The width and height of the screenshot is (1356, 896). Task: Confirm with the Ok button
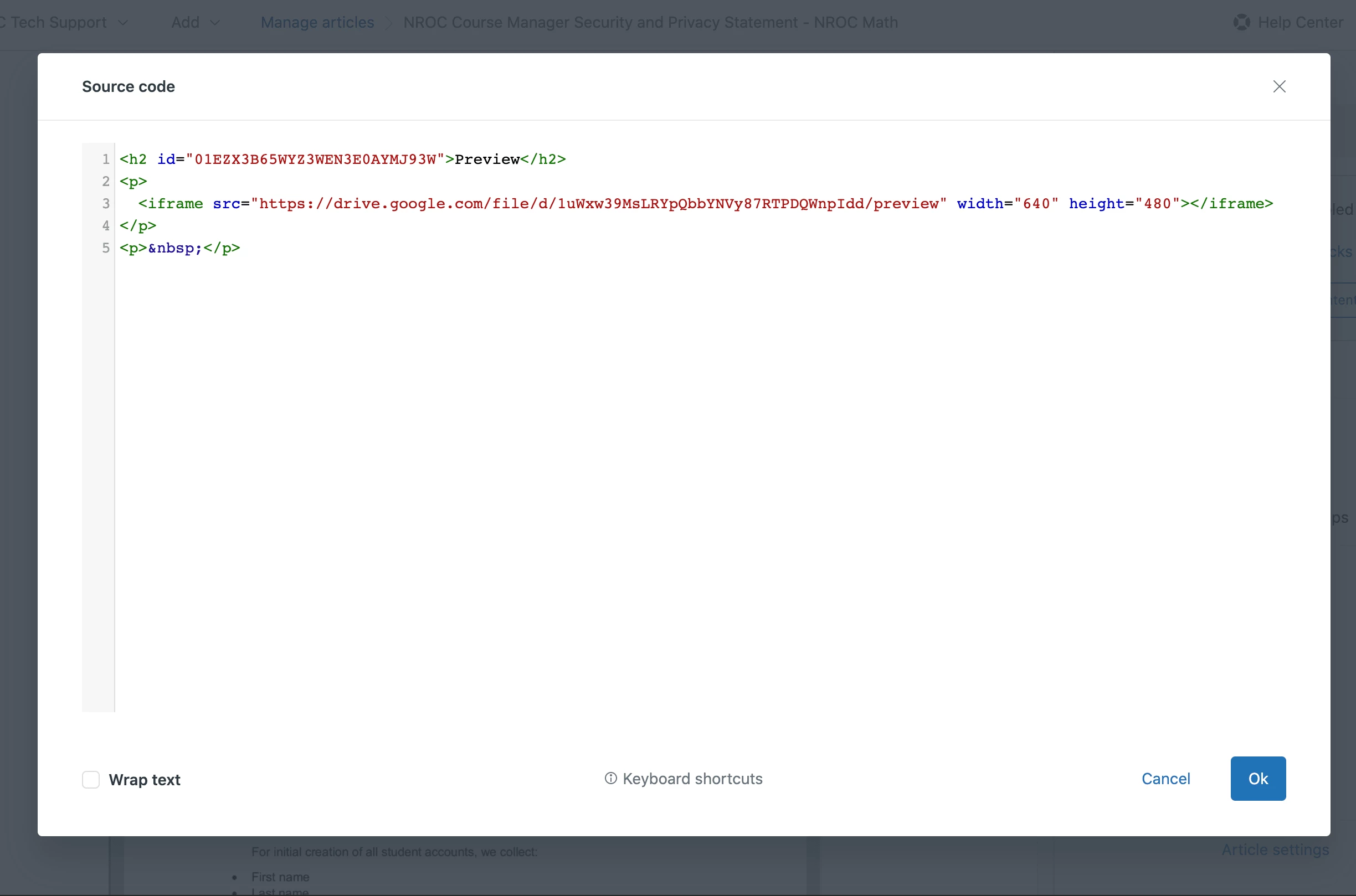point(1258,778)
